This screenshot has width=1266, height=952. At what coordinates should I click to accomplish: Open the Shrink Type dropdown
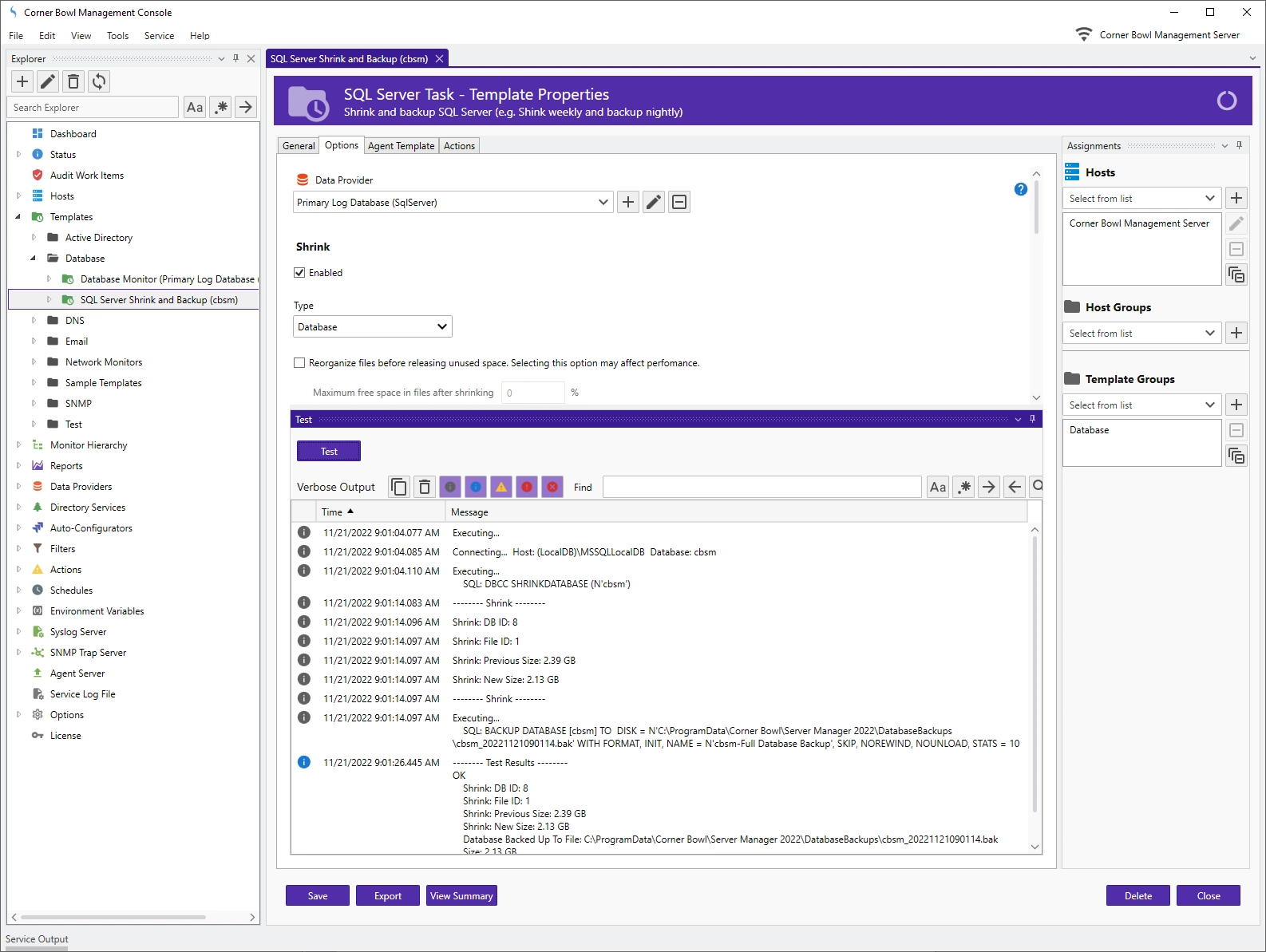372,327
